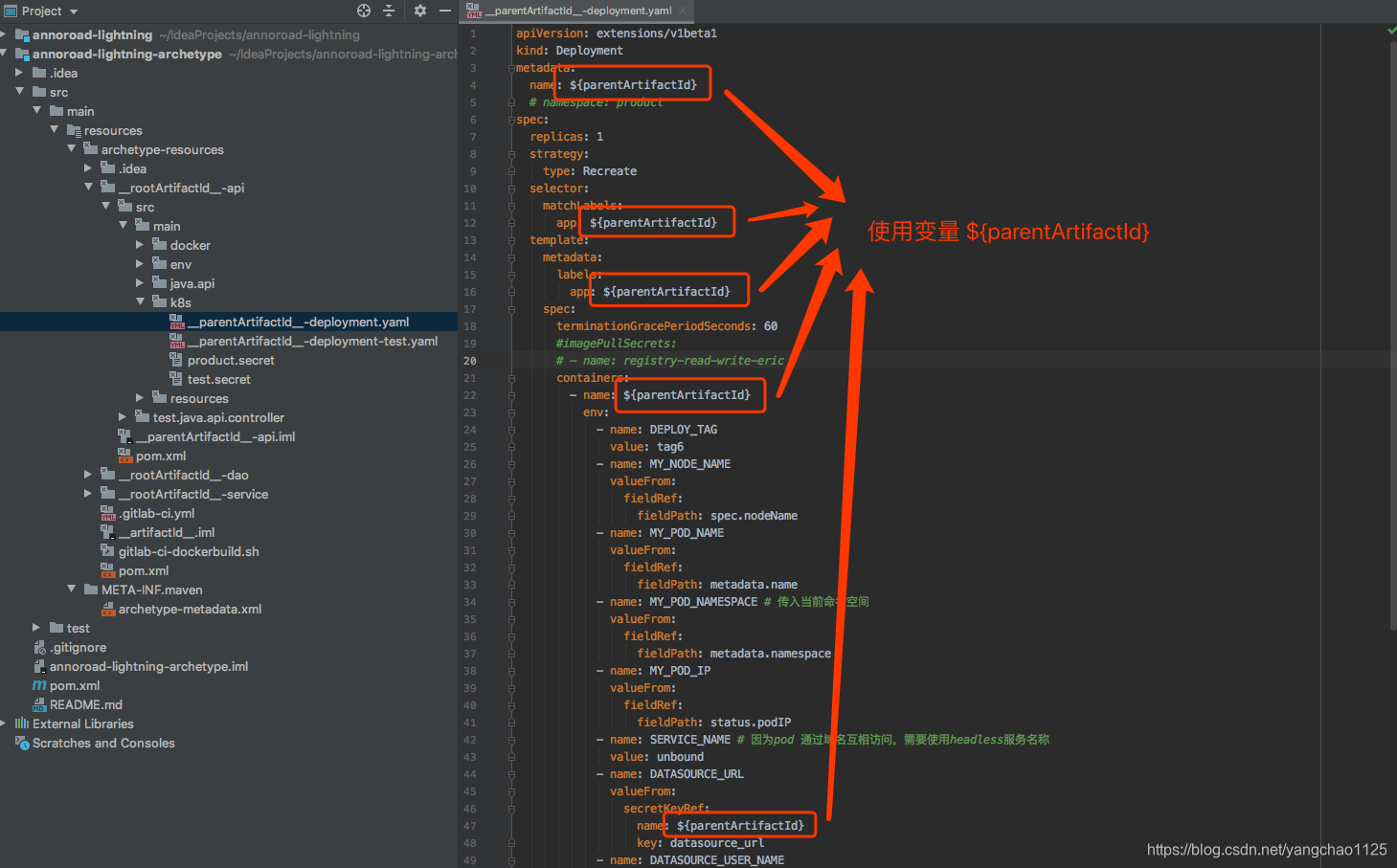Collapse the k8s folder

pyautogui.click(x=141, y=302)
